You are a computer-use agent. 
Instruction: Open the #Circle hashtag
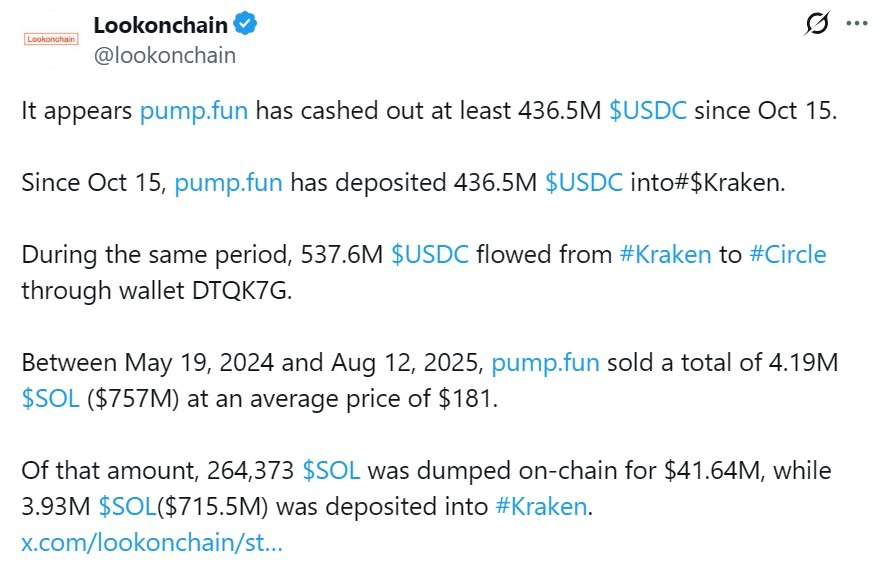point(787,255)
